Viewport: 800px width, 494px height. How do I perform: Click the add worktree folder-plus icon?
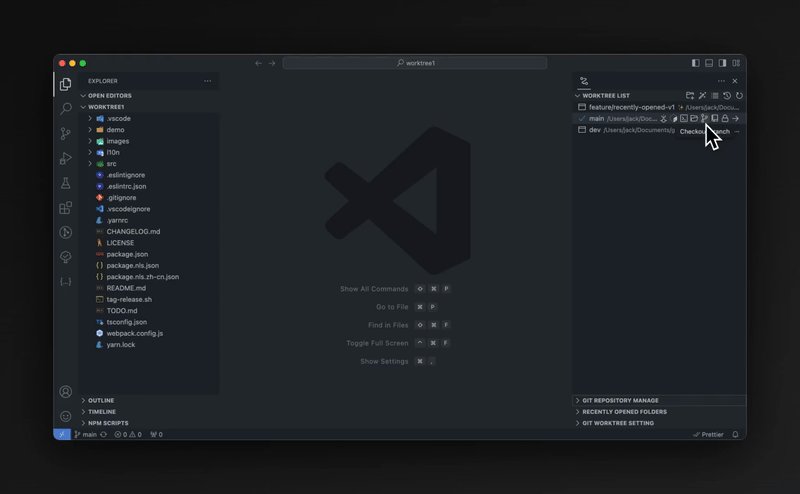(690, 95)
